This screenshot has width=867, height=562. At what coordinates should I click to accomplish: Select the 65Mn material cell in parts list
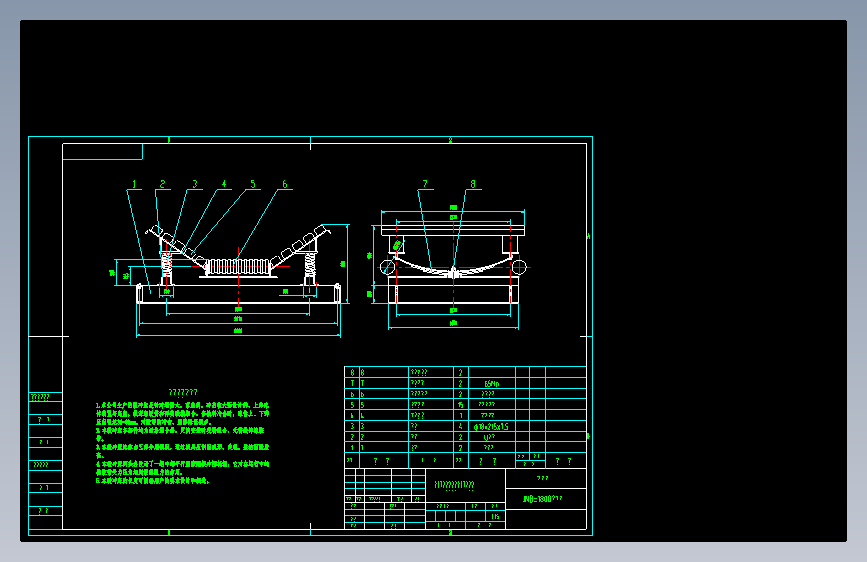[492, 383]
